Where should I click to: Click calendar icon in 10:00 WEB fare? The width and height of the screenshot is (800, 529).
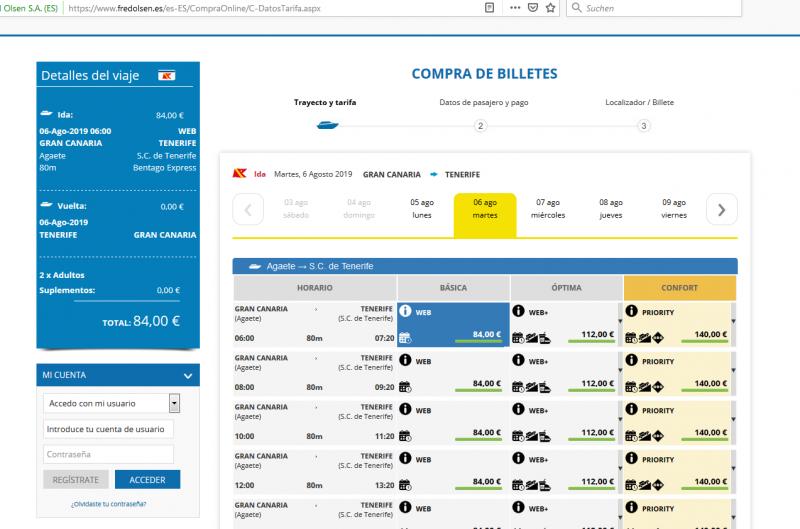pos(405,436)
